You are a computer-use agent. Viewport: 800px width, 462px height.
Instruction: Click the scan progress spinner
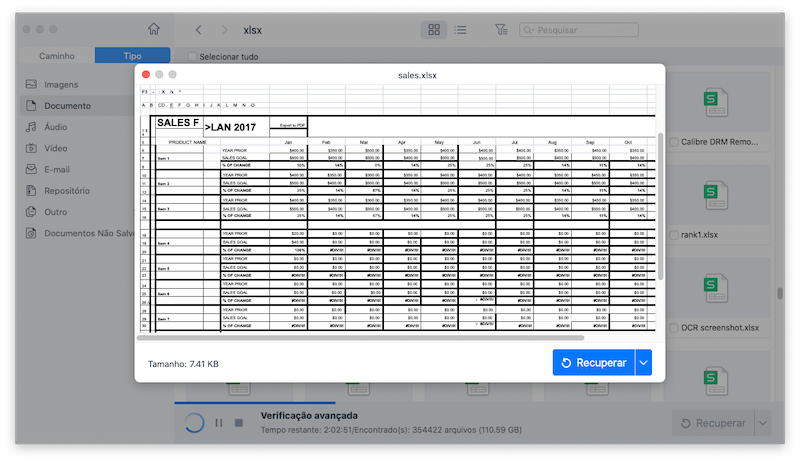[194, 423]
